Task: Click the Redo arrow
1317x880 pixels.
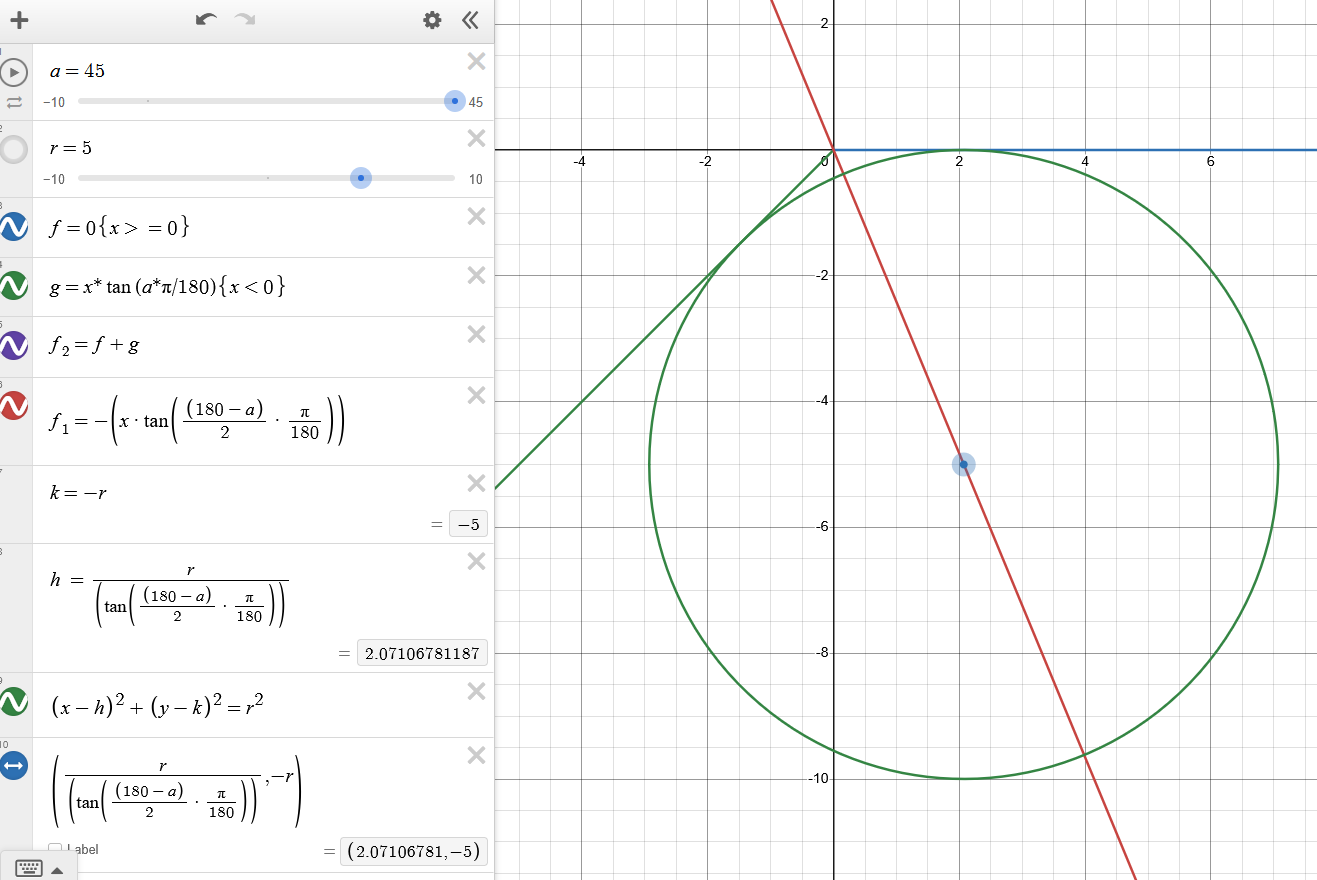Action: (x=244, y=20)
